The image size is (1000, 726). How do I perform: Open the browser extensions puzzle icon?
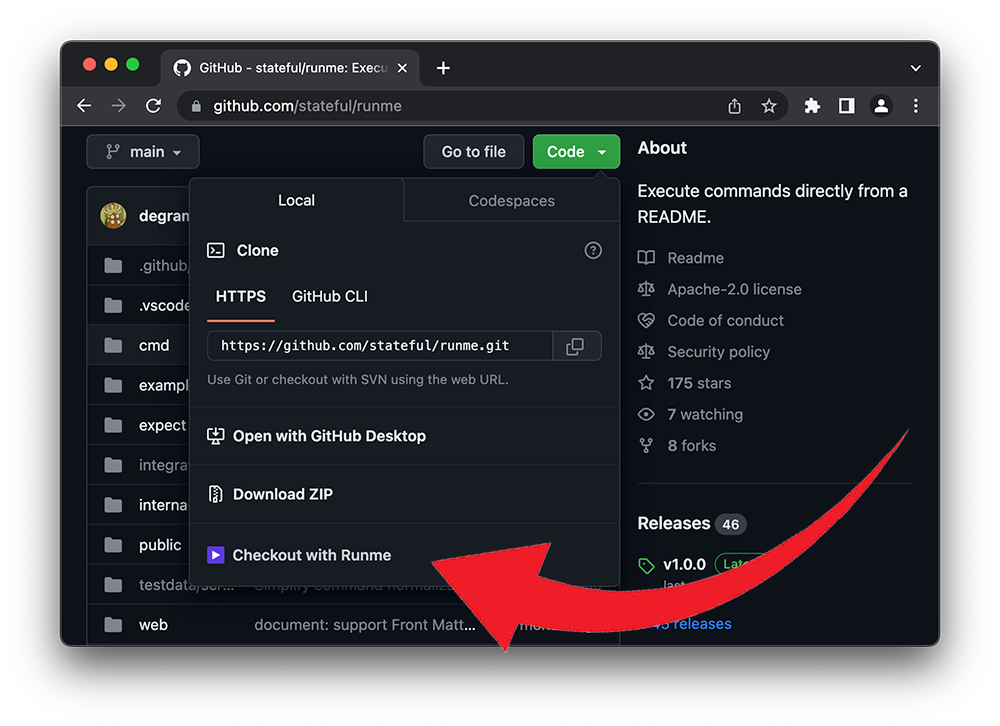[812, 106]
